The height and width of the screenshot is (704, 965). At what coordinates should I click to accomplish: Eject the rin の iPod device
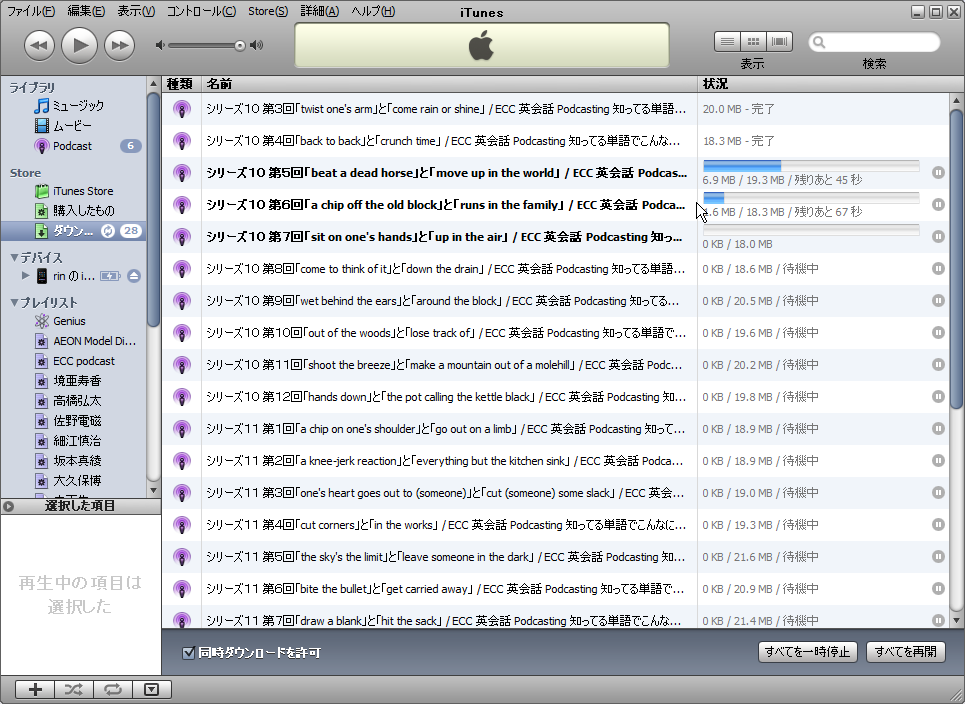pos(134,276)
